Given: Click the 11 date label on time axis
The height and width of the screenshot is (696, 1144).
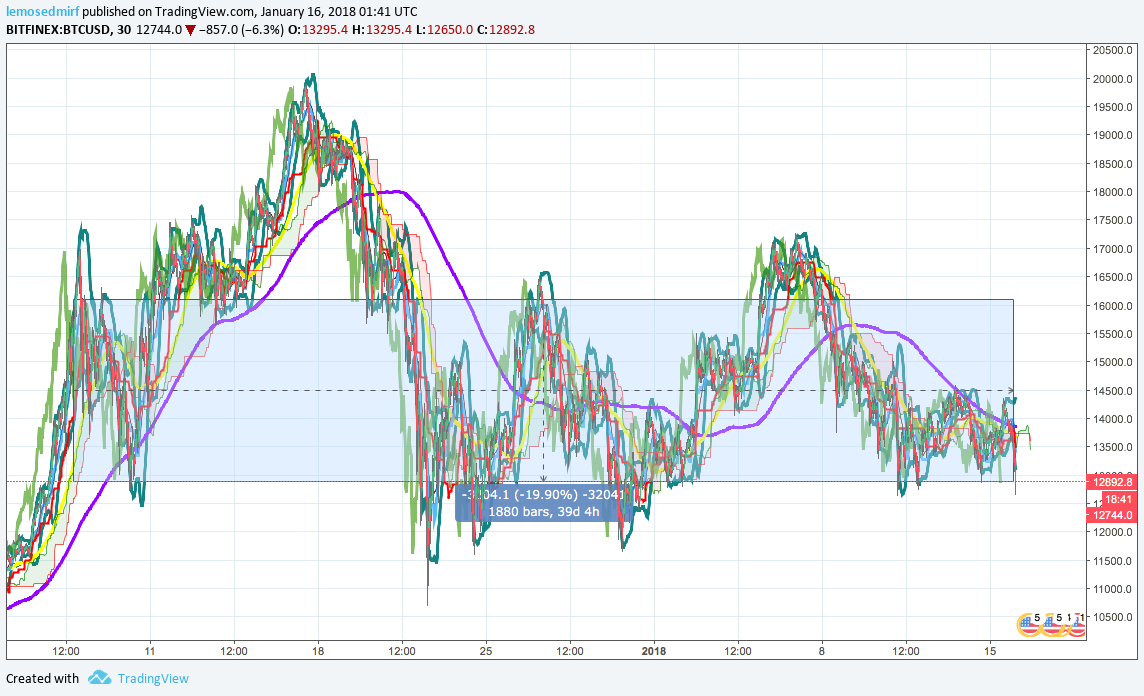Looking at the screenshot, I should 150,651.
